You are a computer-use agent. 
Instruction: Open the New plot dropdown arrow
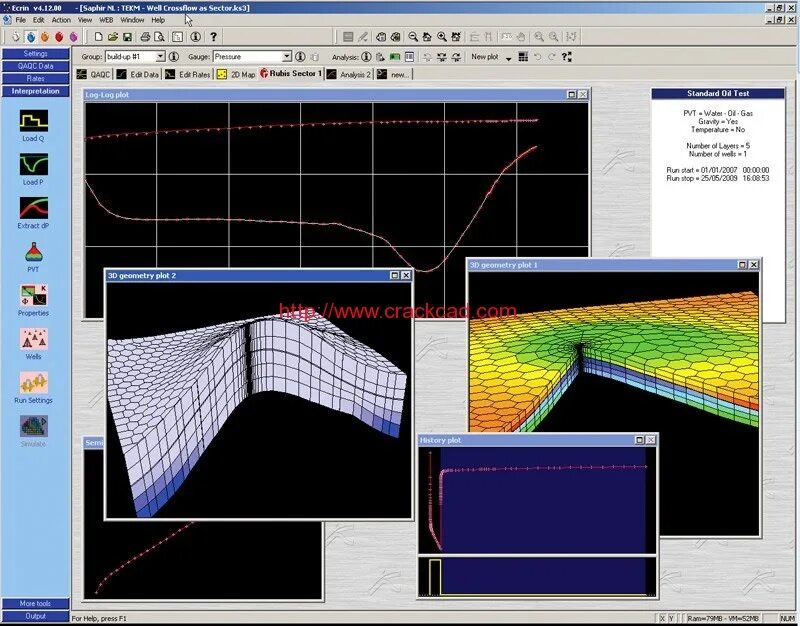508,58
